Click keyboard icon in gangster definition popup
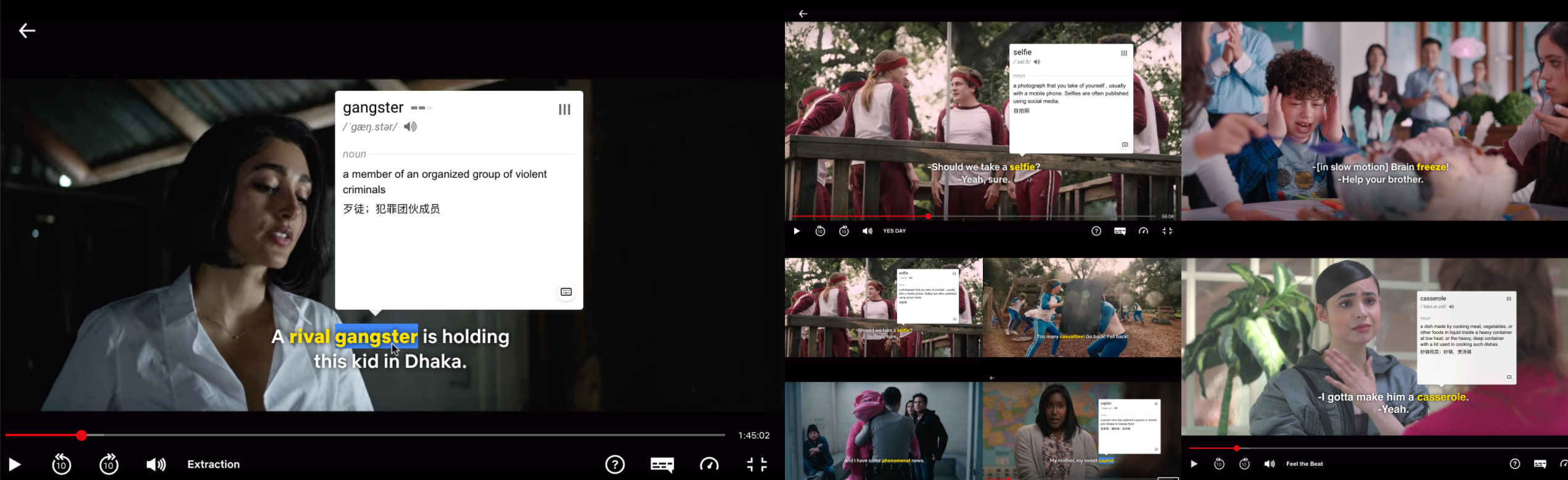Image resolution: width=1568 pixels, height=480 pixels. click(566, 292)
